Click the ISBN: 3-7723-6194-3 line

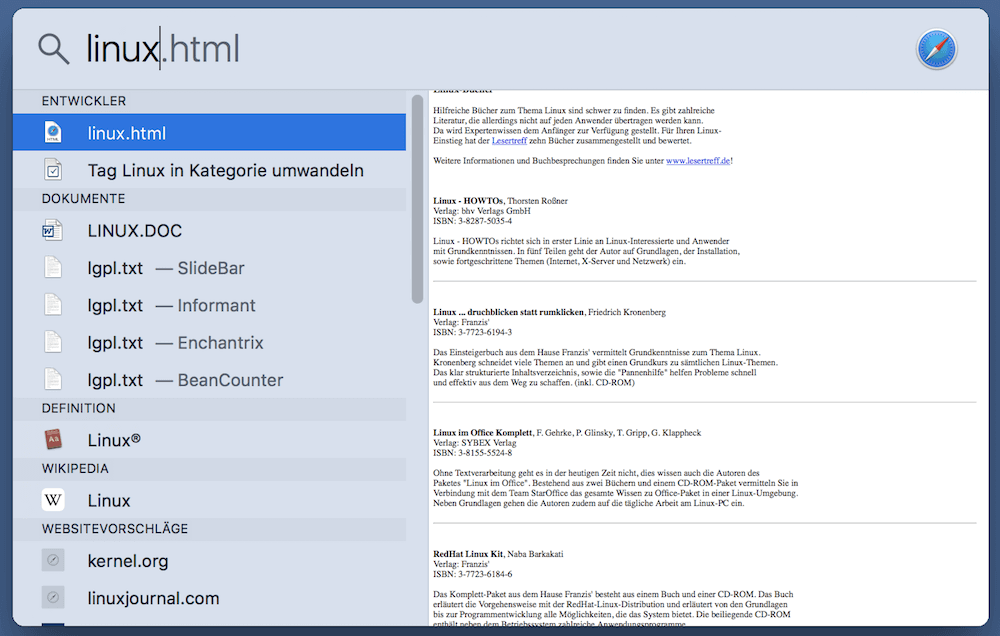[x=473, y=332]
